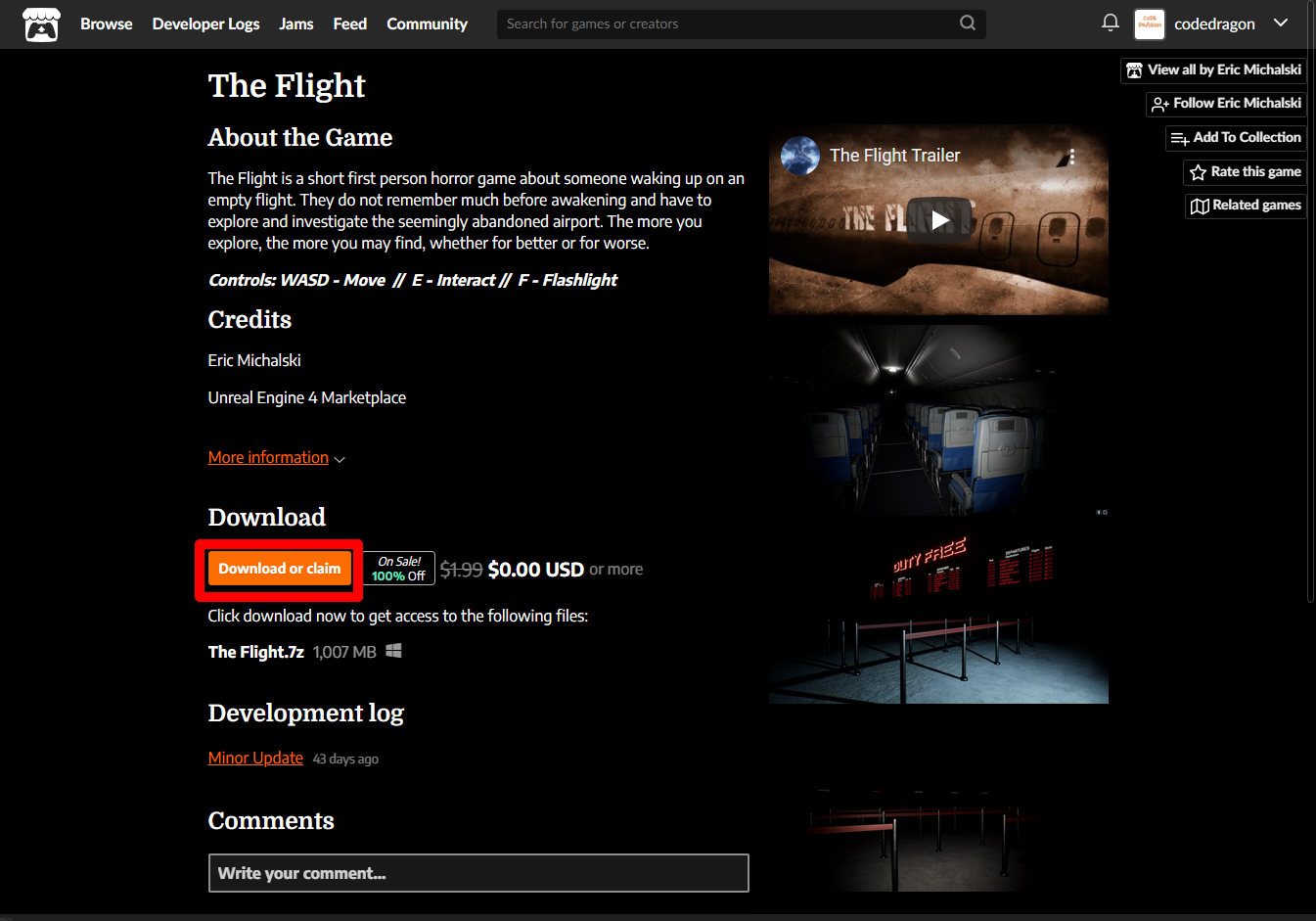This screenshot has height=921, width=1316.
Task: Open the Jams page
Action: point(296,23)
